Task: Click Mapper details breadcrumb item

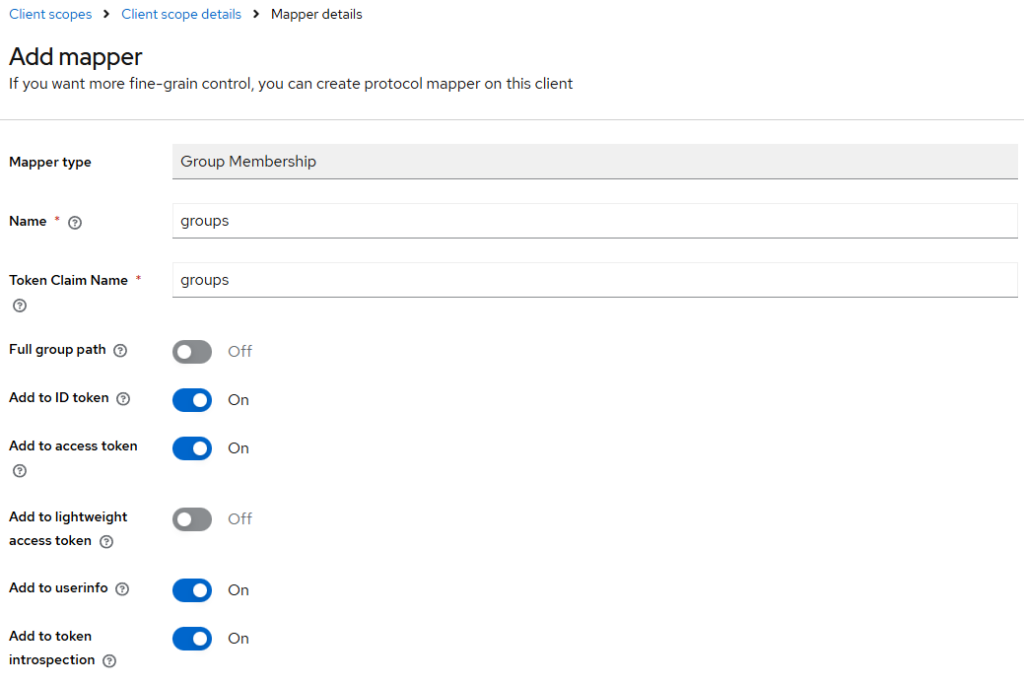Action: [317, 15]
